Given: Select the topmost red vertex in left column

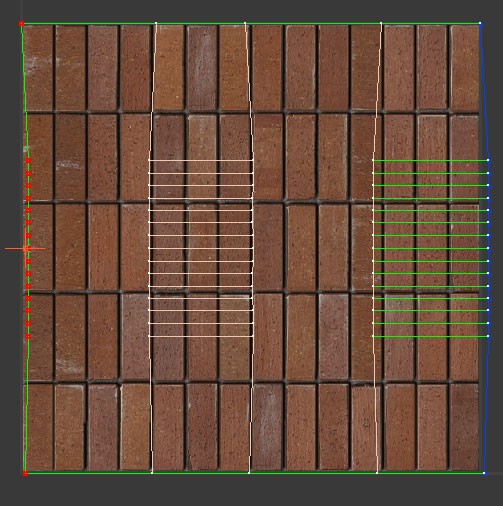Looking at the screenshot, I should pyautogui.click(x=28, y=161).
